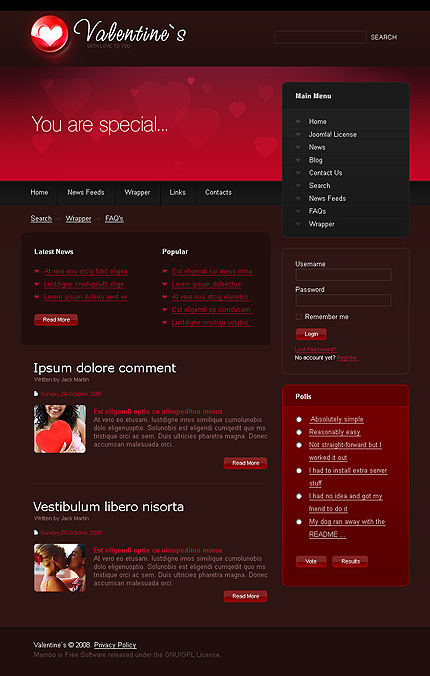Open News Feeds in the navigation bar
The height and width of the screenshot is (676, 430).
coord(86,192)
